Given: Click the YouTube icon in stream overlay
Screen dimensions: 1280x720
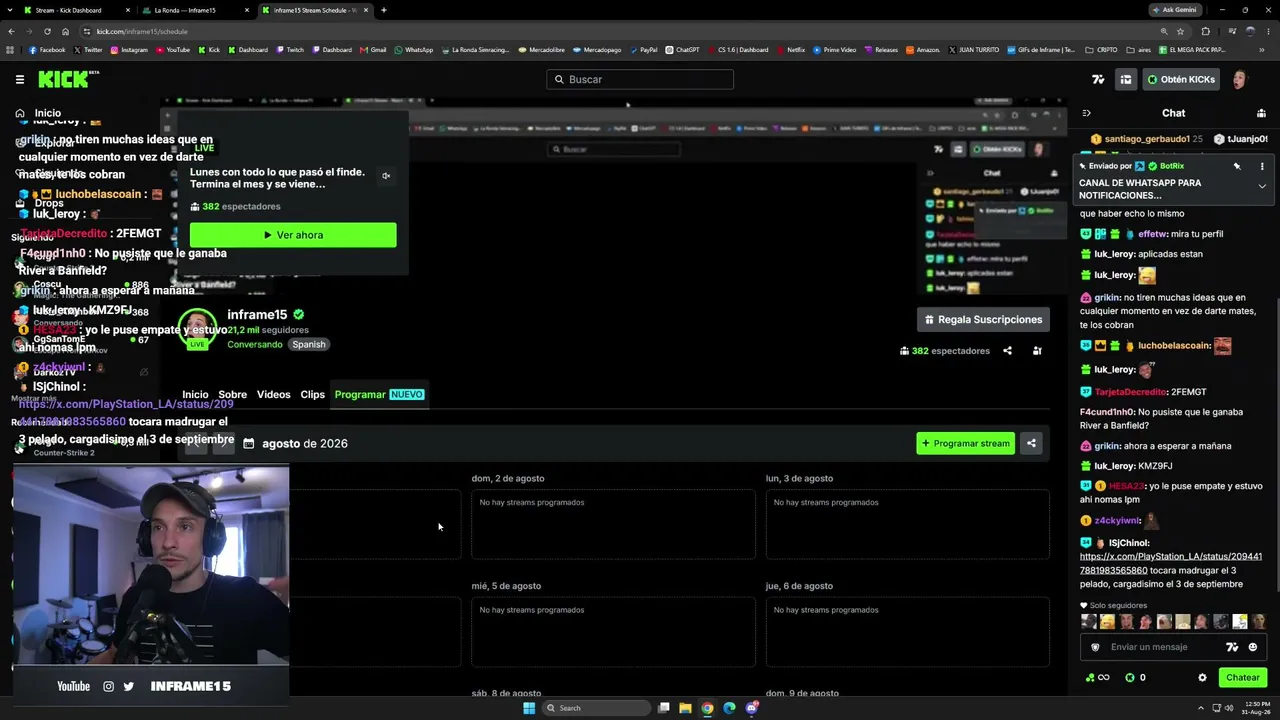Looking at the screenshot, I should (x=74, y=686).
